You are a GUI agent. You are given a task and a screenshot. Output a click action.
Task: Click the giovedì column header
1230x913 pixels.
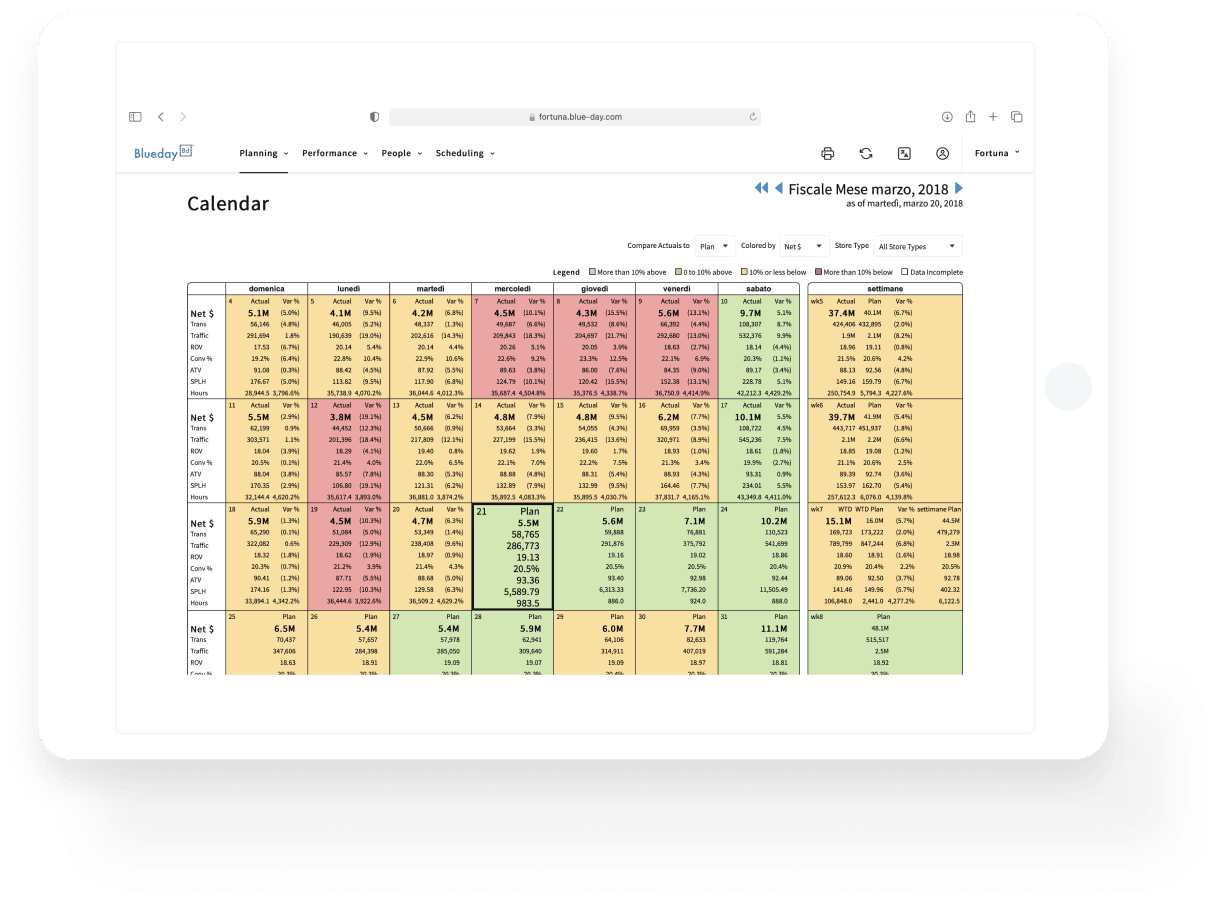594,288
